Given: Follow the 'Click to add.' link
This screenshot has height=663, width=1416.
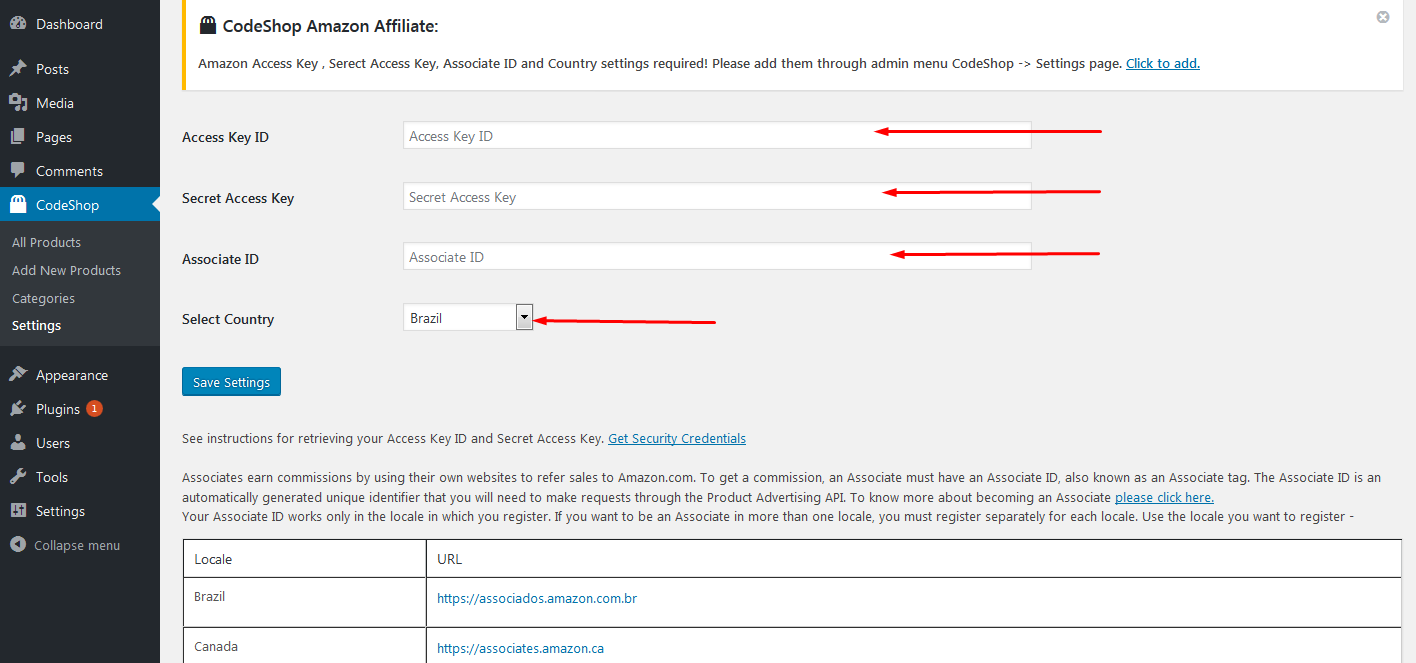Looking at the screenshot, I should [x=1163, y=63].
